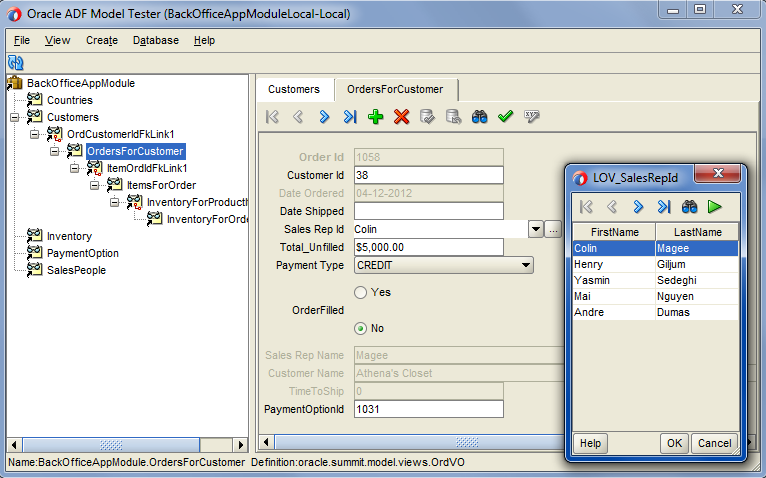Click the LastName column header

pyautogui.click(x=698, y=232)
